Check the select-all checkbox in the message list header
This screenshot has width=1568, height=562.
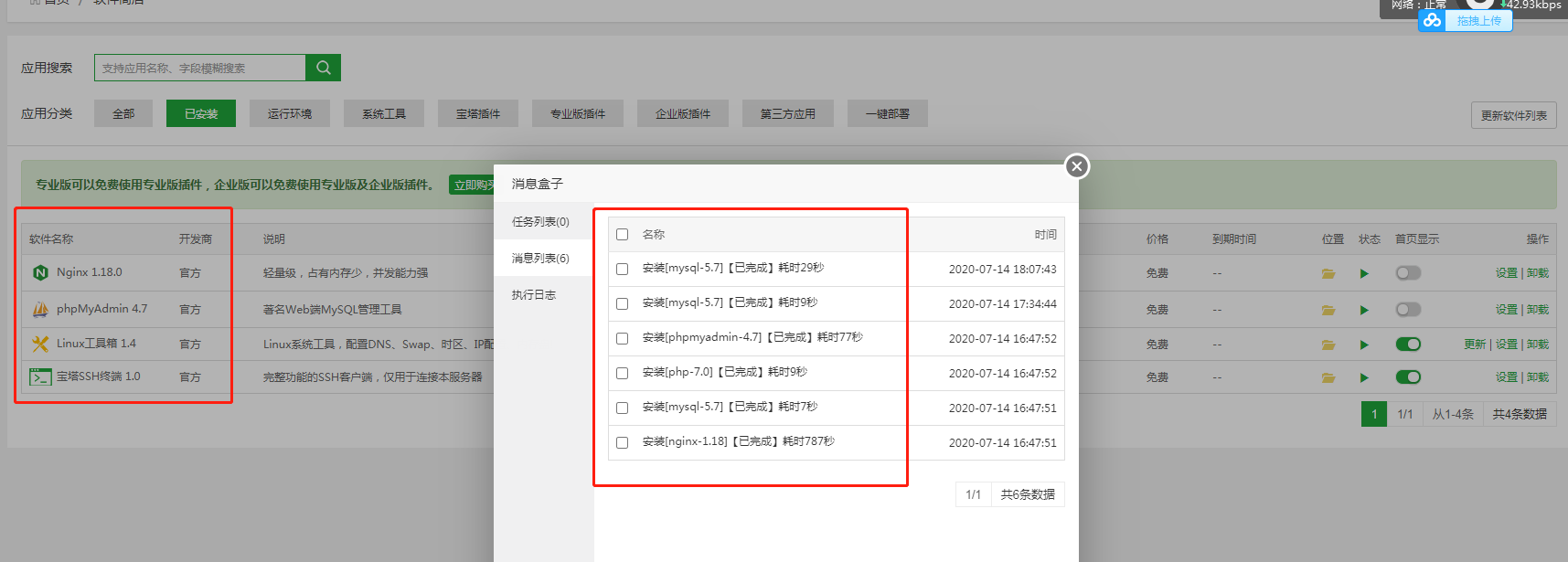623,235
